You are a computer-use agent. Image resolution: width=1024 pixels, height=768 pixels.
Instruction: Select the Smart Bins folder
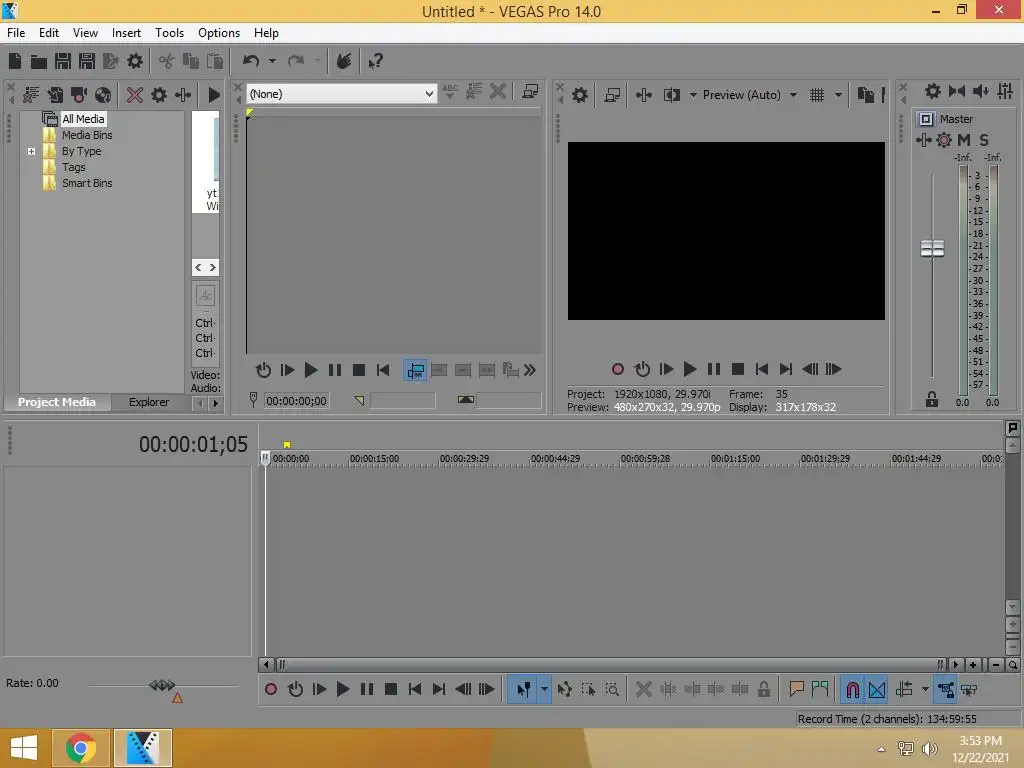click(x=87, y=183)
